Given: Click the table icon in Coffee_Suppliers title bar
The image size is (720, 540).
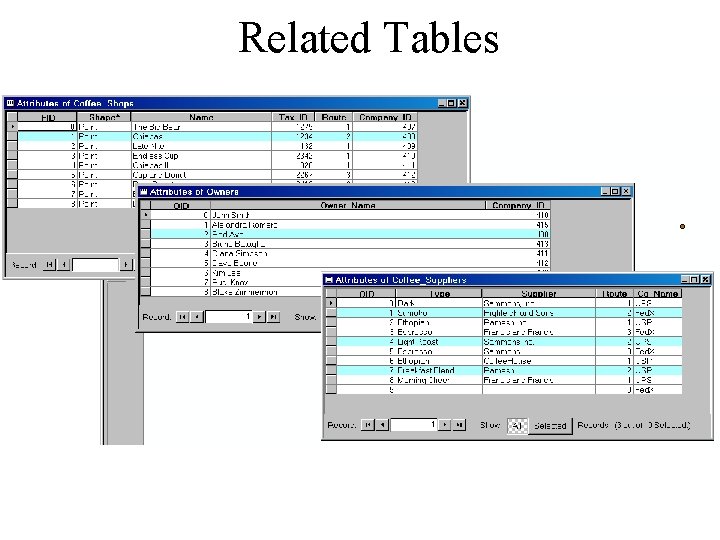Looking at the screenshot, I should [x=329, y=280].
